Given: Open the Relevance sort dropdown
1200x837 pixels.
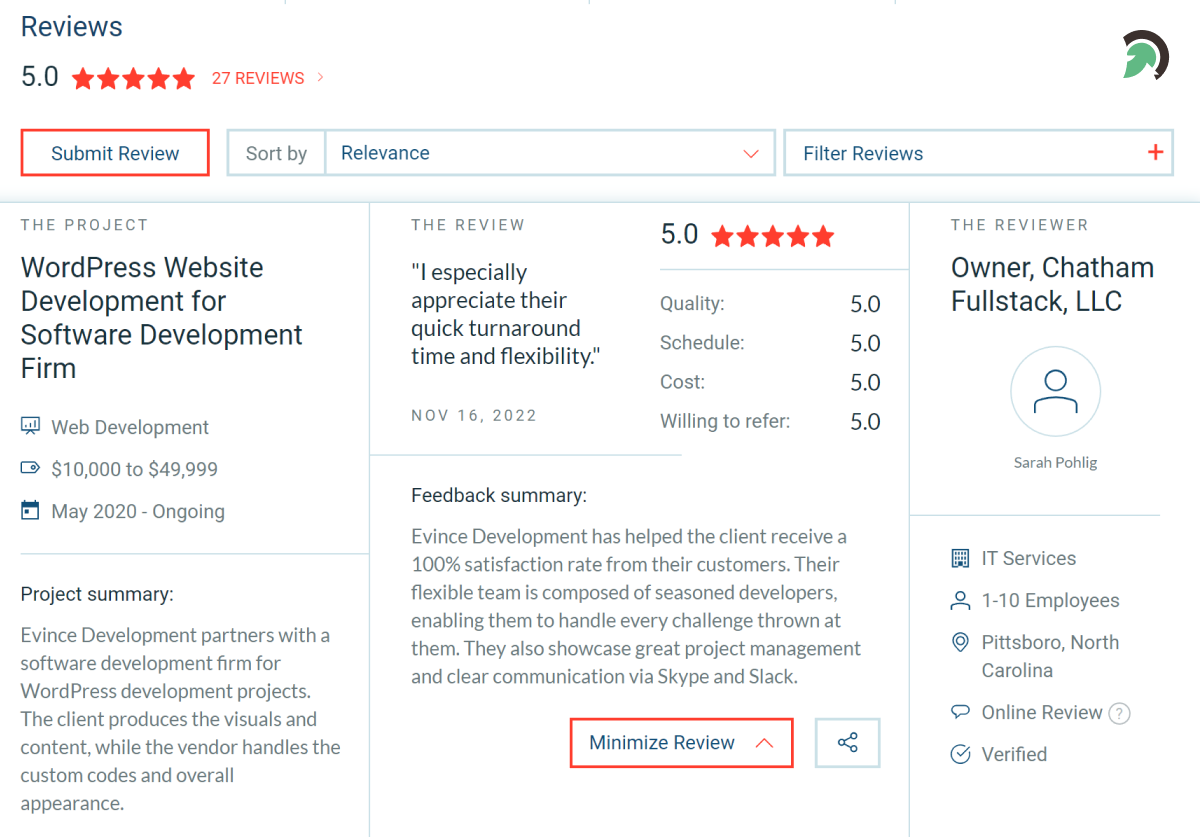Looking at the screenshot, I should point(550,153).
